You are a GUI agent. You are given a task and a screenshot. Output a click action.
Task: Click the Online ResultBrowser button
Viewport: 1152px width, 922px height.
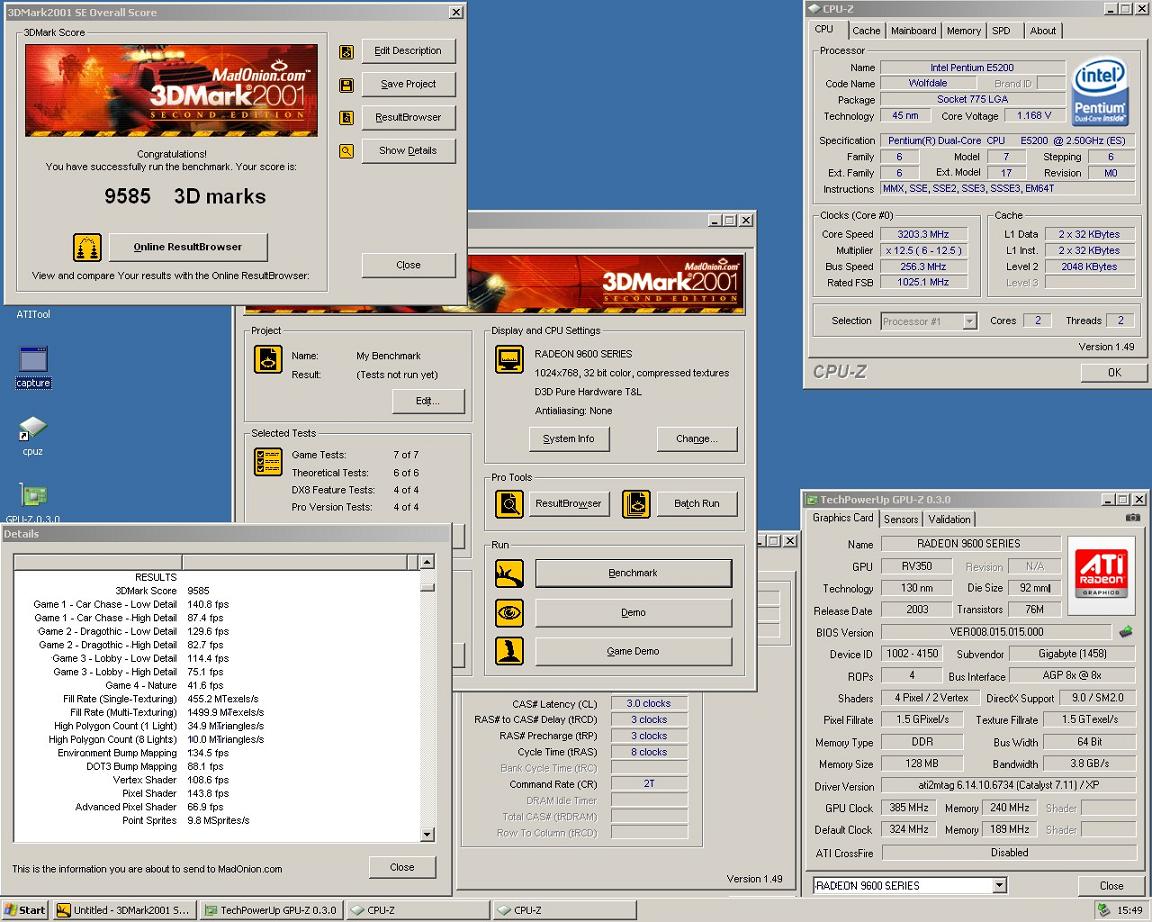188,248
